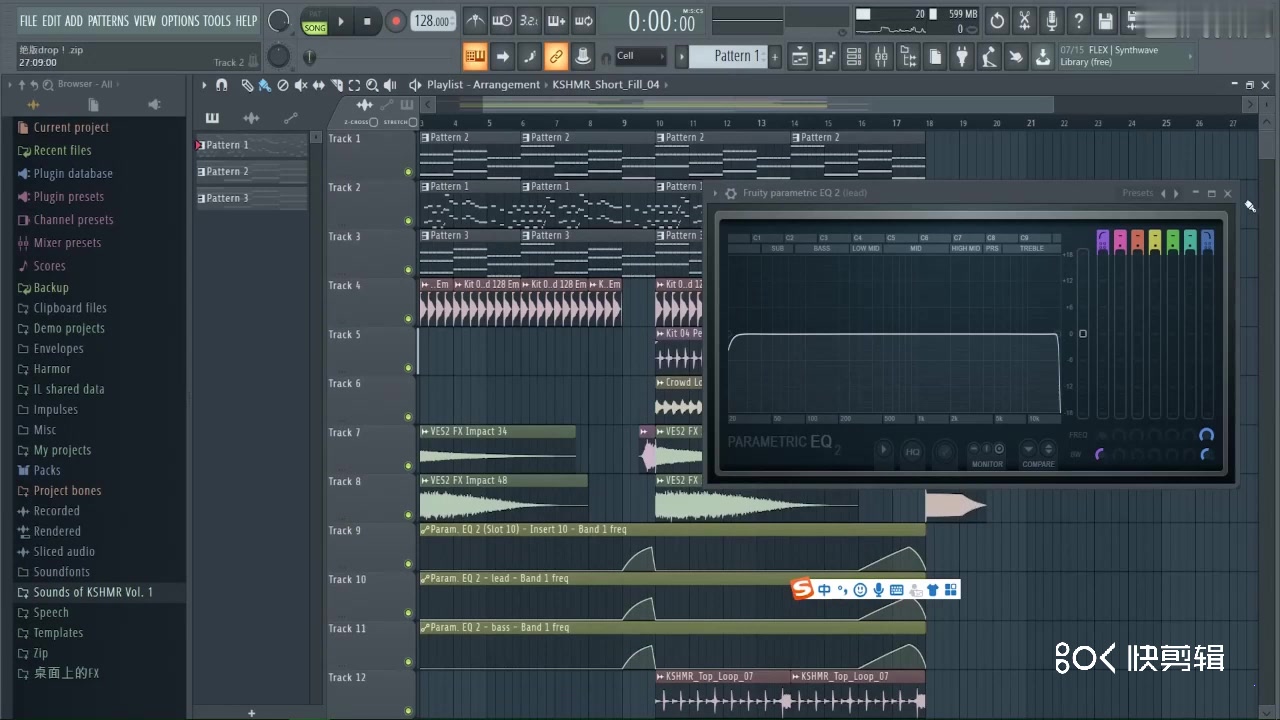Enable wait for input before recording

pos(503,21)
